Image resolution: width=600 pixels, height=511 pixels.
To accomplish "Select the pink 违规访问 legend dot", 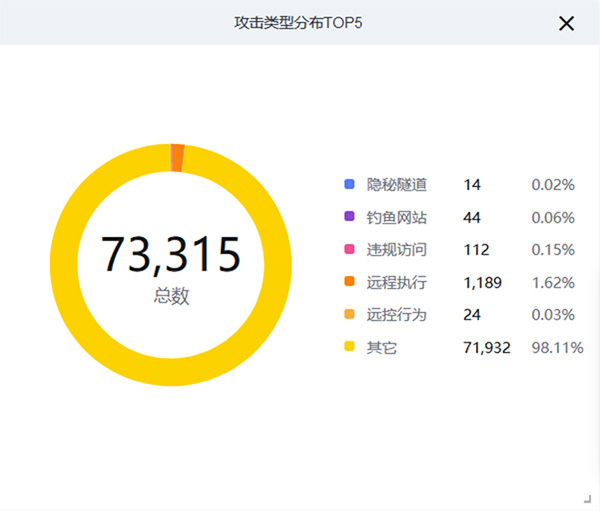I will (x=349, y=250).
